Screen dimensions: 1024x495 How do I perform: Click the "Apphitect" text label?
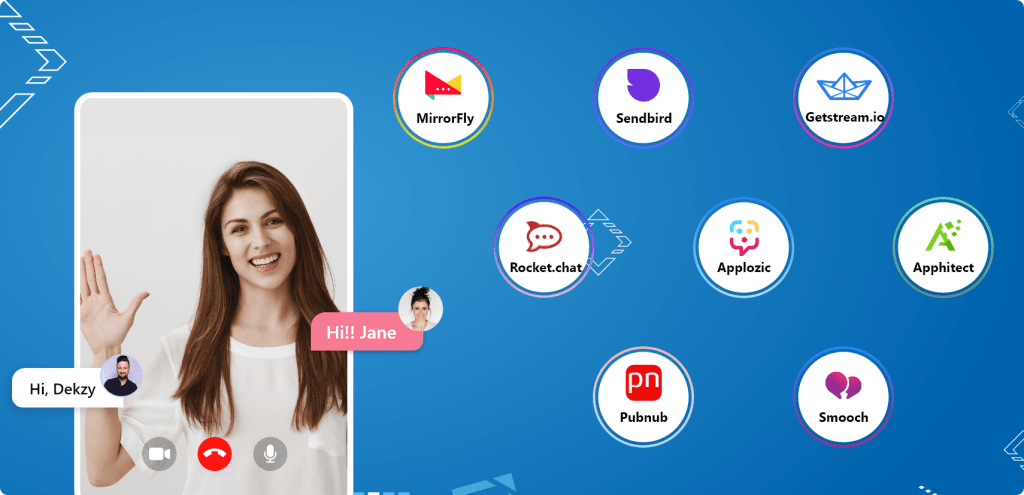tap(943, 267)
